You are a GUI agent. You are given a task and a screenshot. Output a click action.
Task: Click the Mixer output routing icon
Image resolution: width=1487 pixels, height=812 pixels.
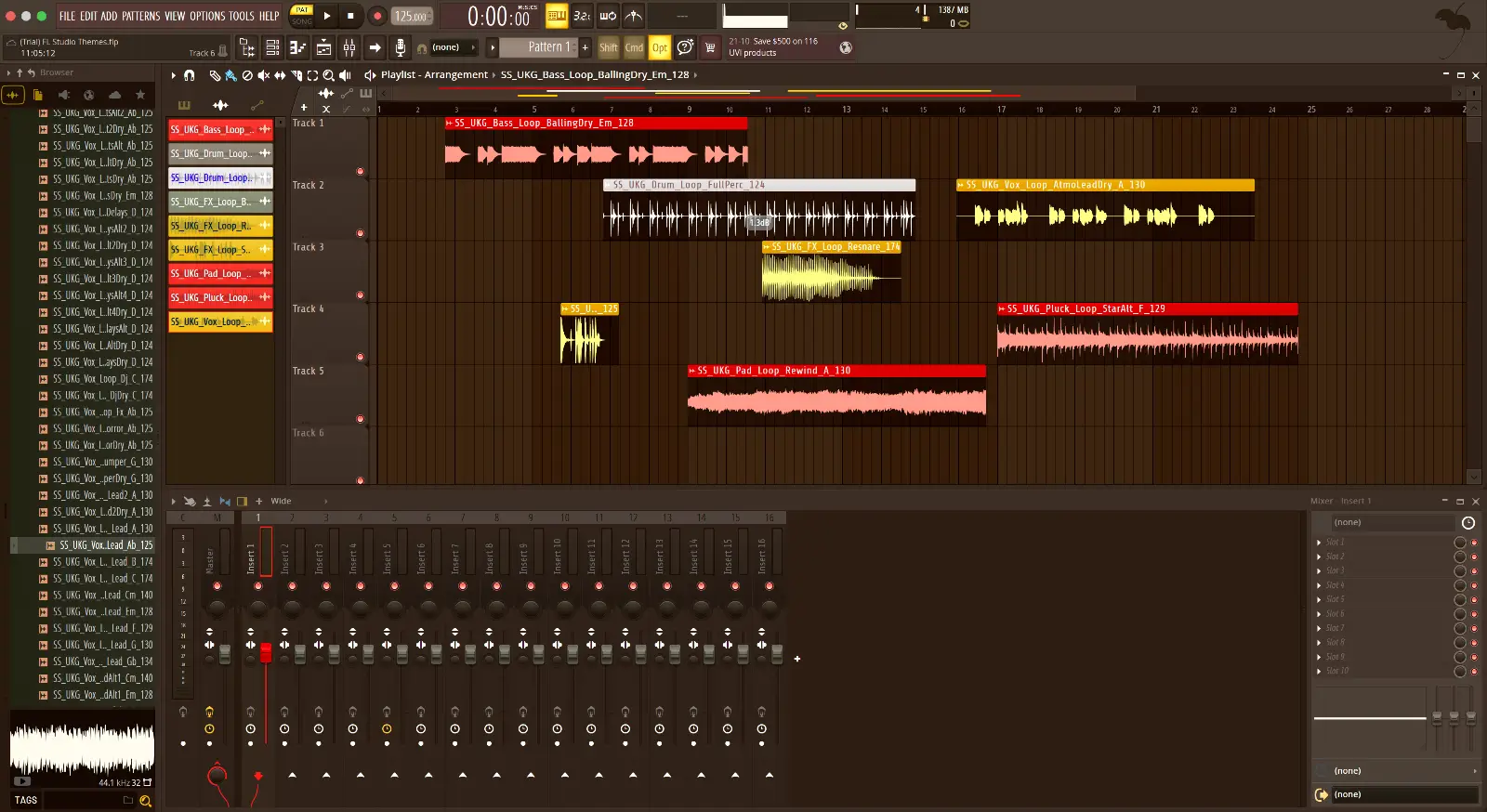(x=1322, y=794)
